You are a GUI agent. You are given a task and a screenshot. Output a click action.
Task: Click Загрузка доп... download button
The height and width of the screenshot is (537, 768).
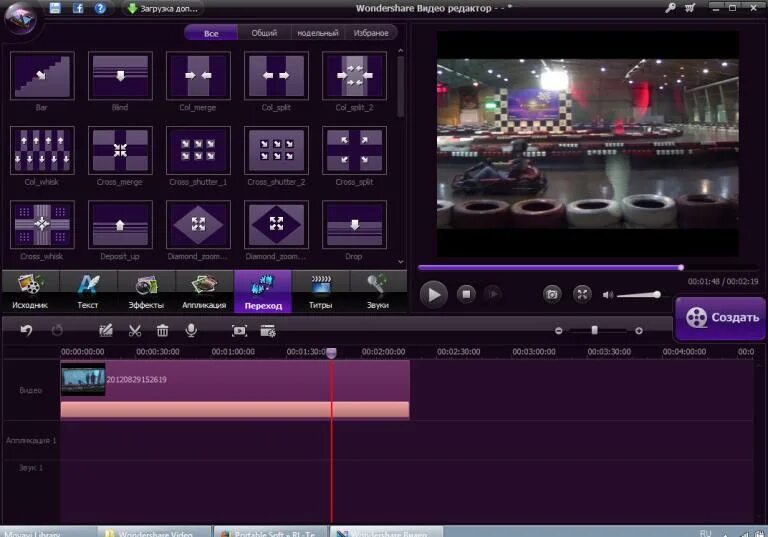(163, 8)
